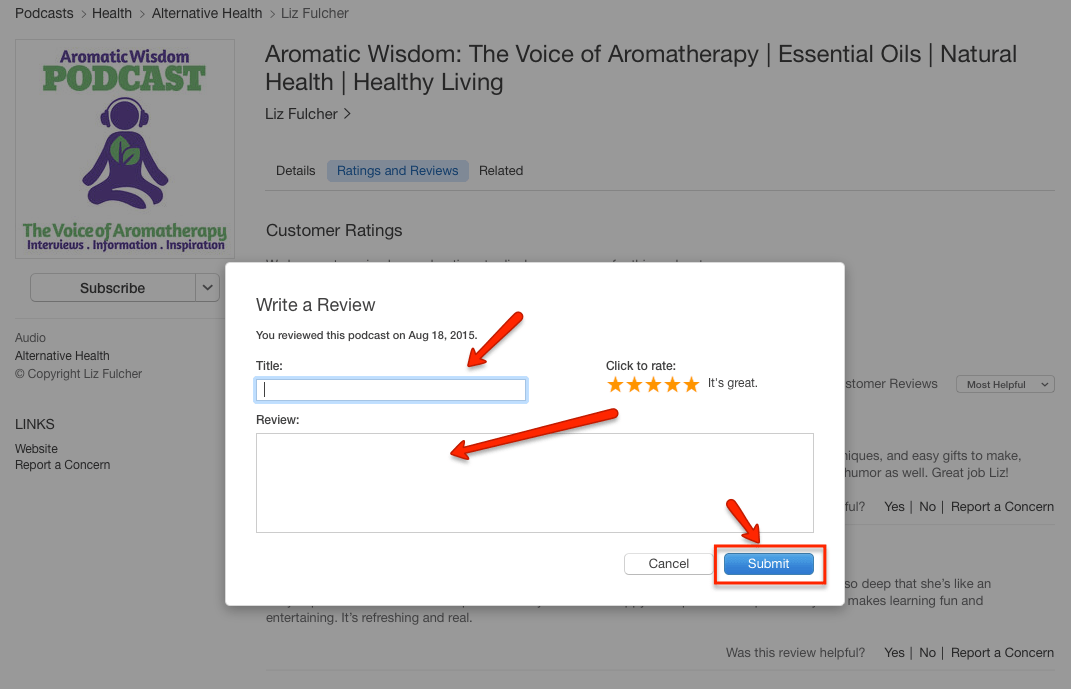The width and height of the screenshot is (1071, 689).
Task: Open the Subscribe dropdown arrow
Action: coord(208,287)
